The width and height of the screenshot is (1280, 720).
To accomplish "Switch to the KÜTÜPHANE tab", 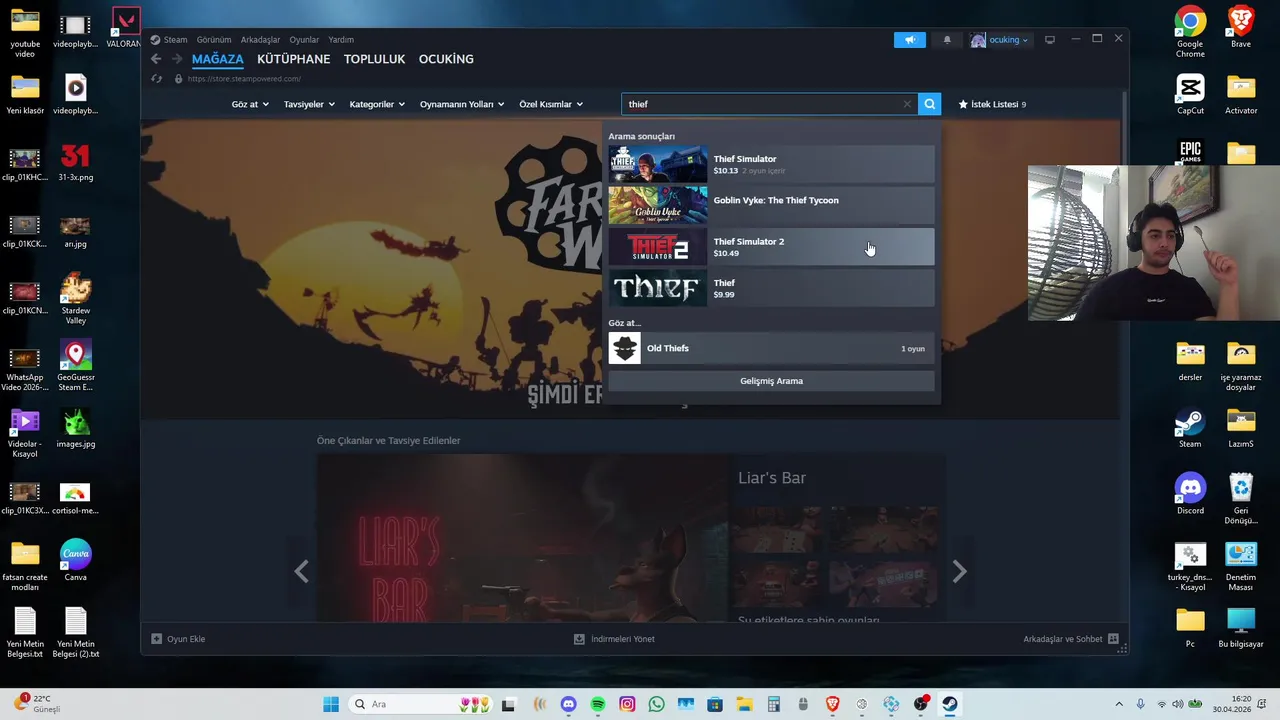I will 294,59.
